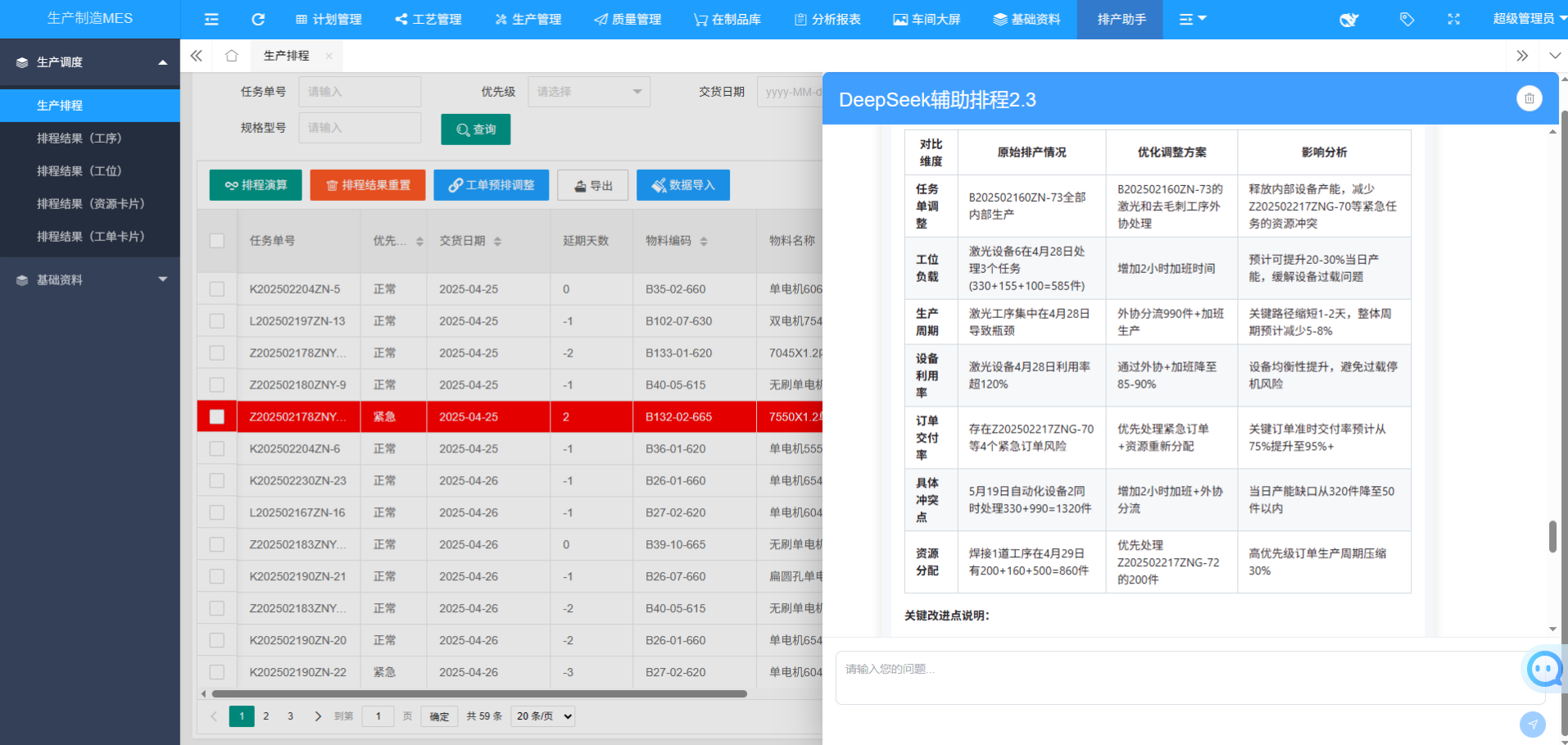The image size is (1568, 745).
Task: Check the row K202502204ZN-6
Action: (217, 449)
